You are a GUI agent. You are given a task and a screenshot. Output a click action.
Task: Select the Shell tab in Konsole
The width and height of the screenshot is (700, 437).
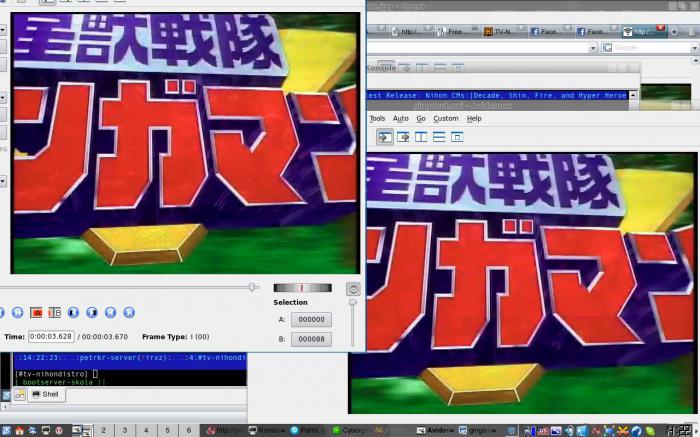pos(46,394)
